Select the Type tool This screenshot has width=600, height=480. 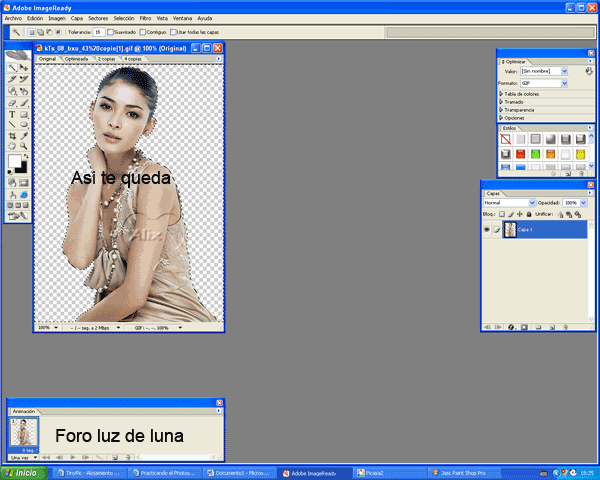pyautogui.click(x=12, y=114)
